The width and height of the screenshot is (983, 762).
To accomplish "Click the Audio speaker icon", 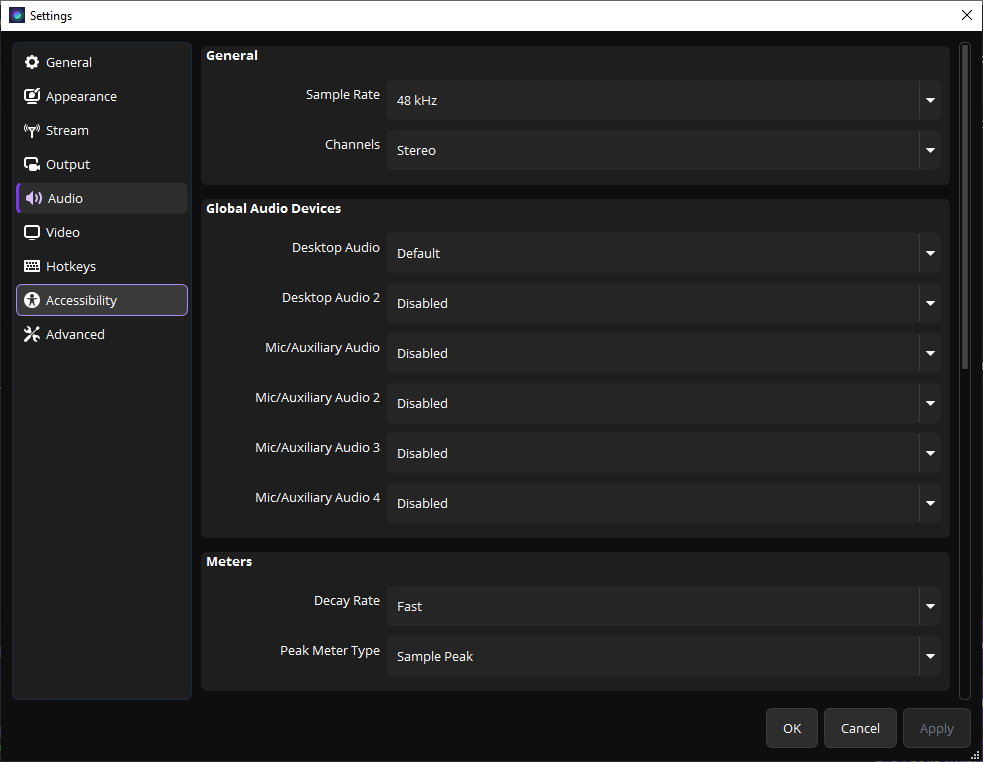I will pos(34,198).
